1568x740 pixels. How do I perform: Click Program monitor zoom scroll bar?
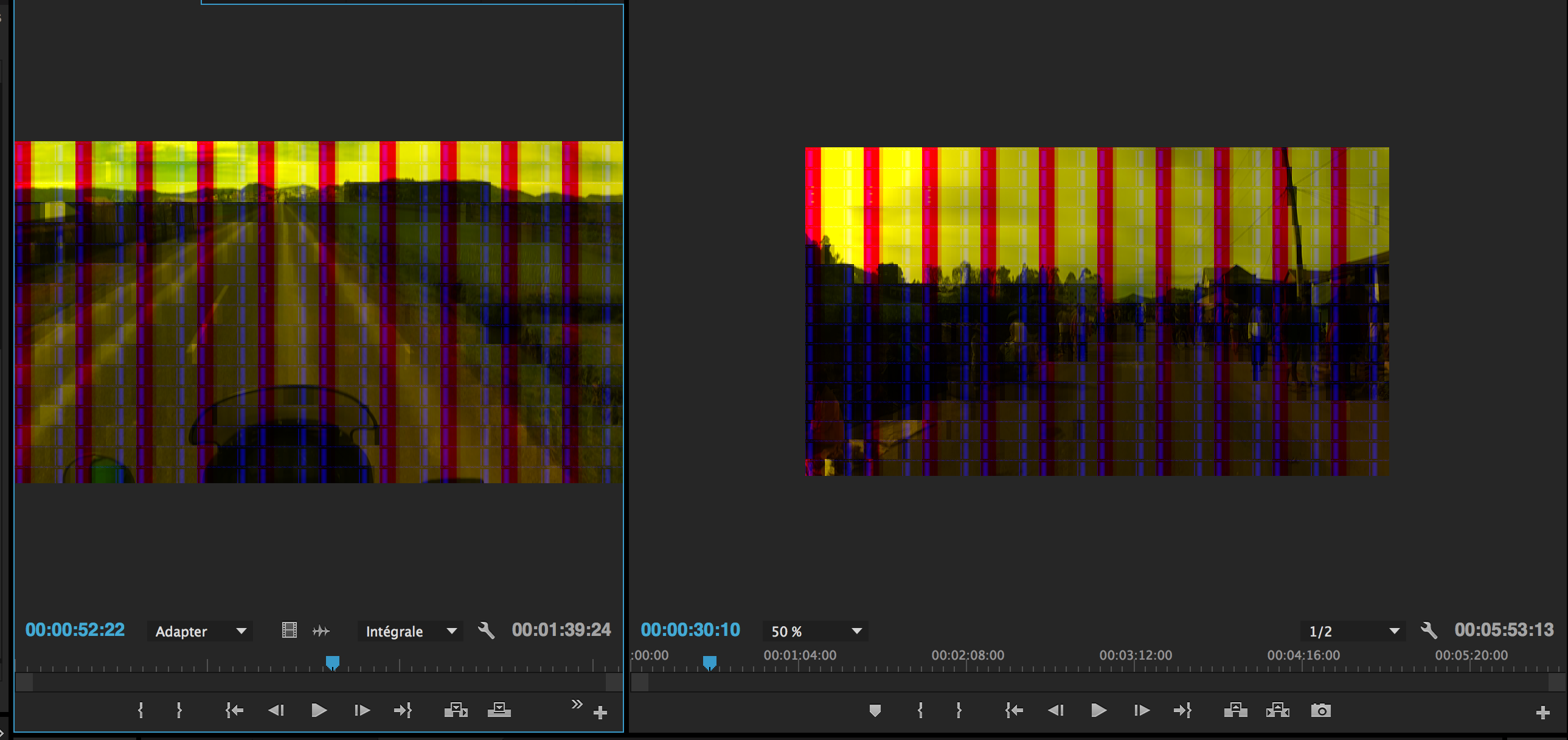(1098, 682)
